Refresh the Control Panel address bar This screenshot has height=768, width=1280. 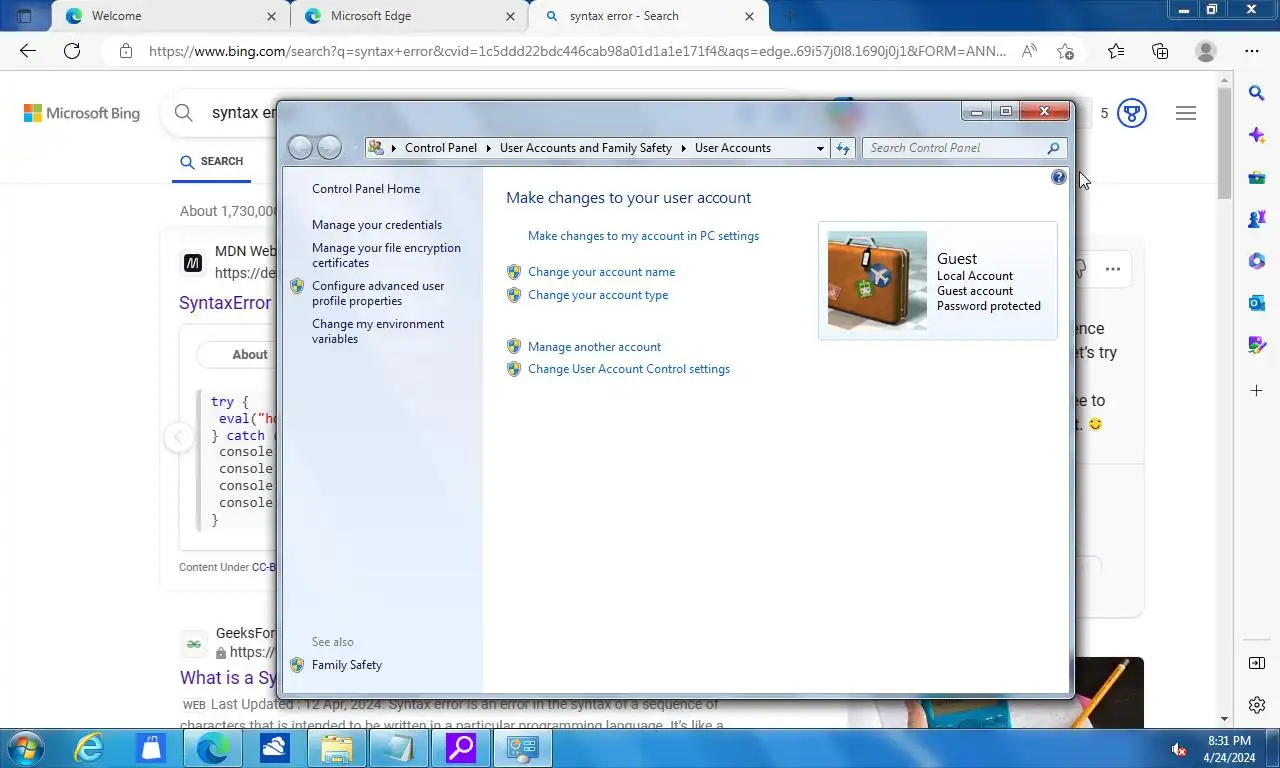[x=843, y=148]
